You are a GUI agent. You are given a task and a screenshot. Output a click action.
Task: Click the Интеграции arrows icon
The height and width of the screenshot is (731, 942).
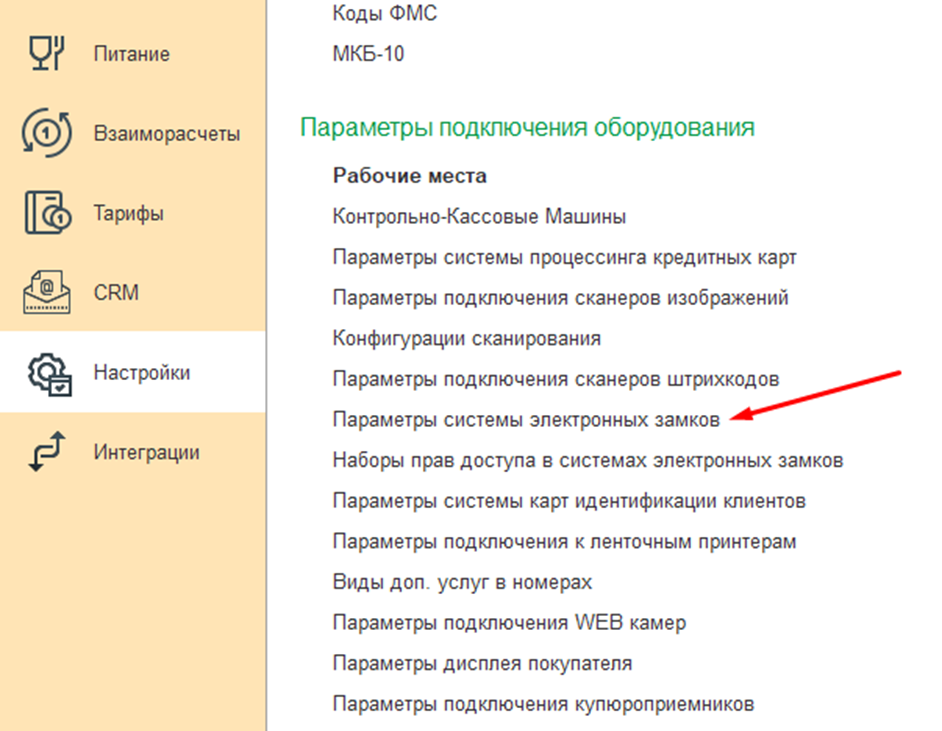point(47,451)
